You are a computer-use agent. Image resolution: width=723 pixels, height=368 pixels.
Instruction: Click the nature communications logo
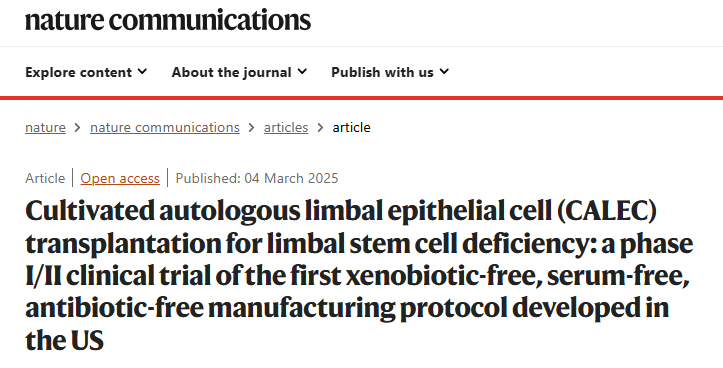(x=168, y=20)
